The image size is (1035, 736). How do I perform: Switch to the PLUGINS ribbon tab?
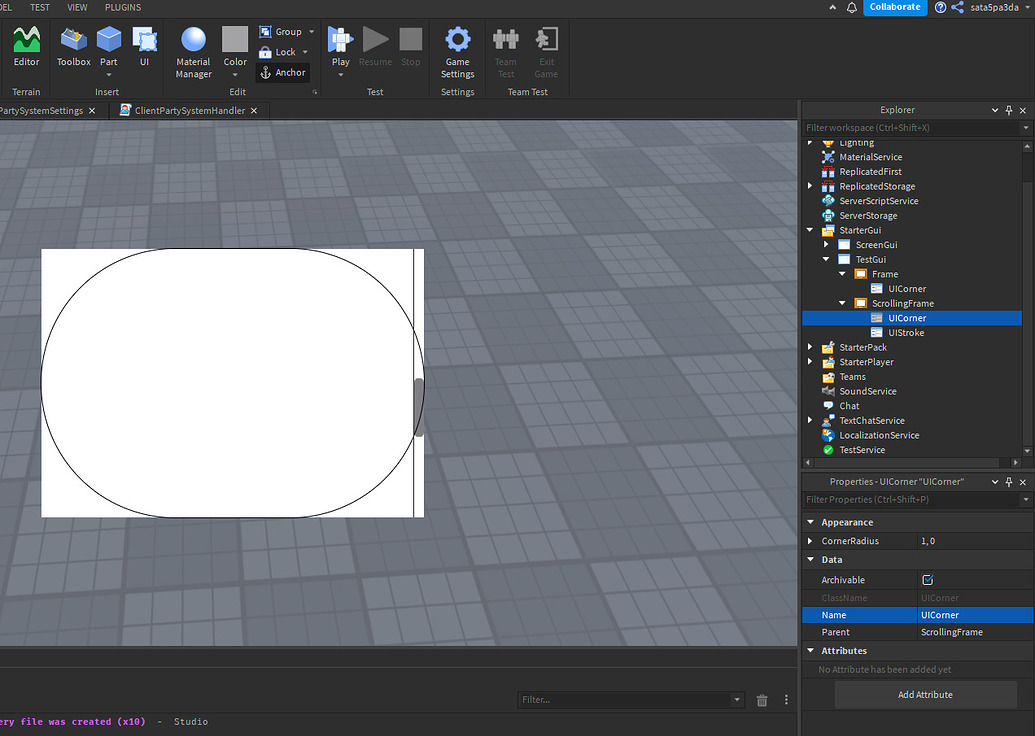pyautogui.click(x=121, y=7)
